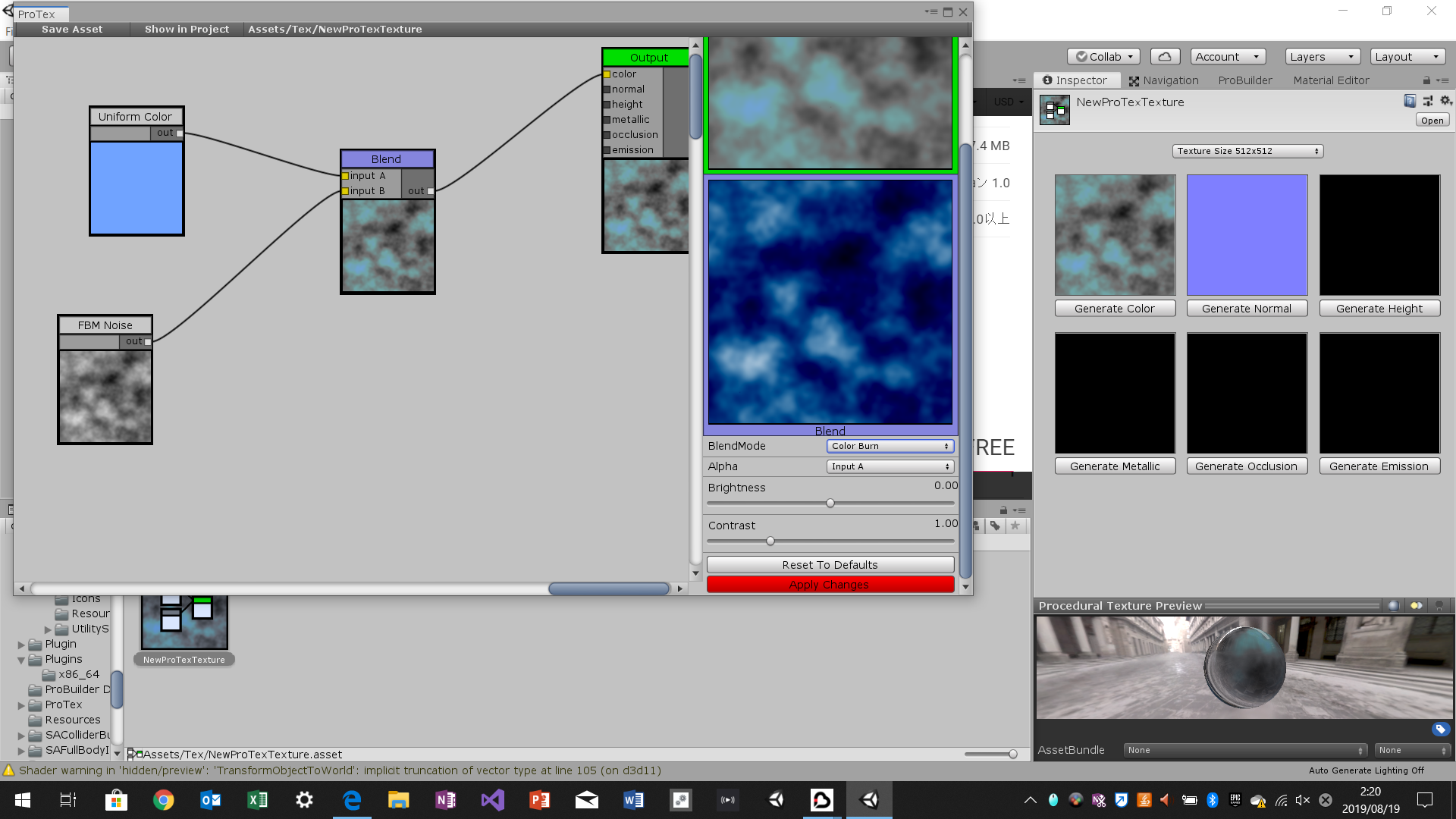Click the sphere shape icon in preview header
Screen dimensions: 1456x819
point(1393,606)
